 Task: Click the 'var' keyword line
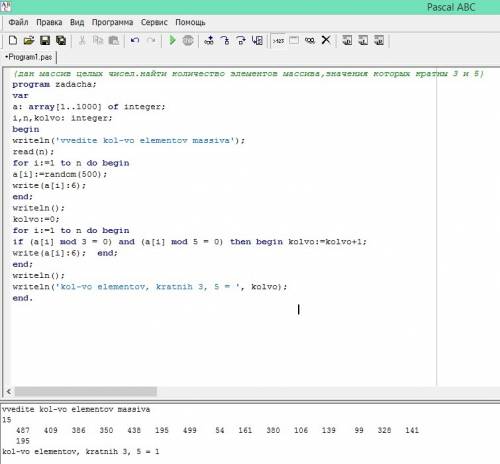(x=20, y=96)
